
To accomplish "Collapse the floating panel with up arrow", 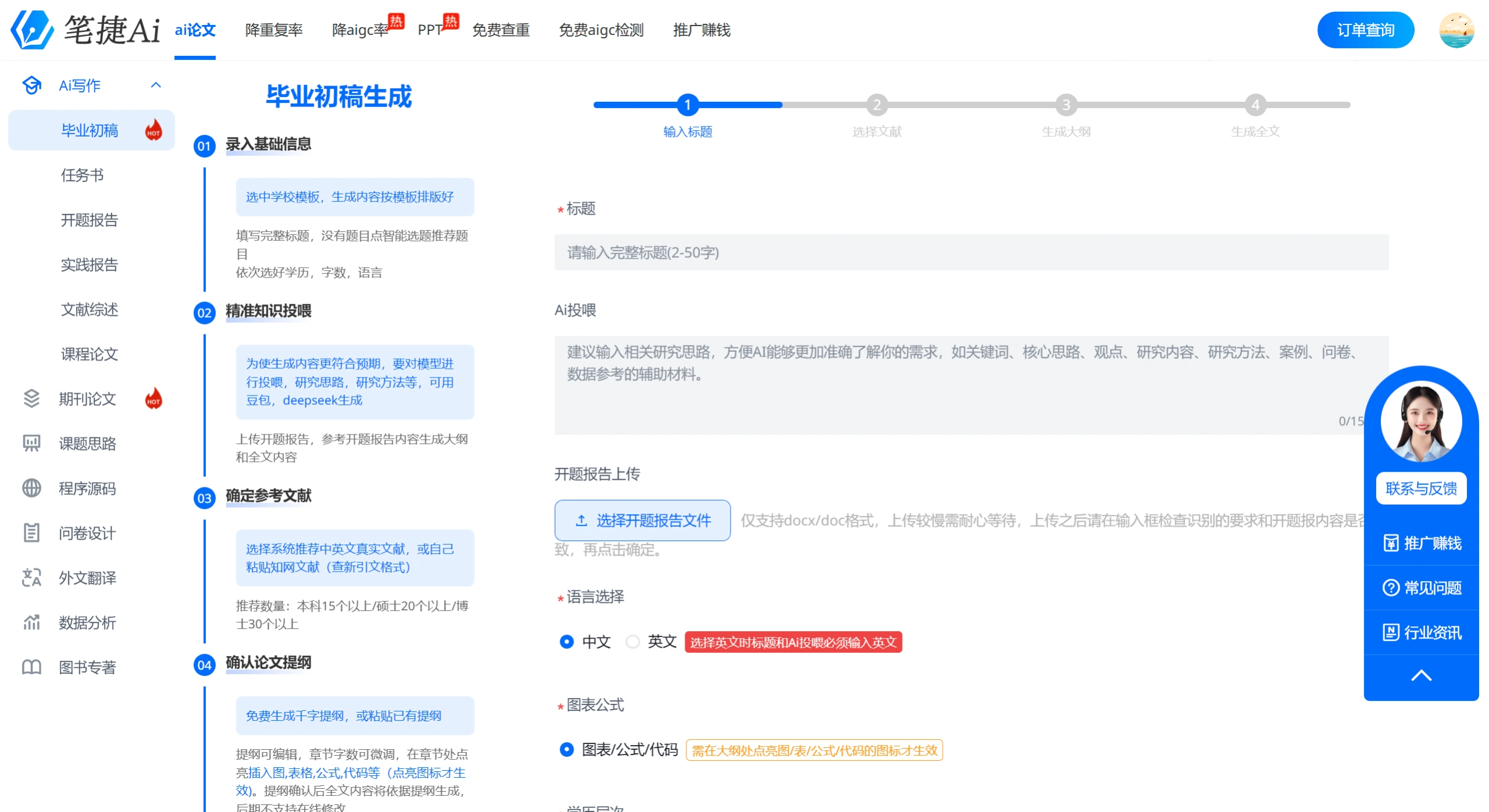I will pyautogui.click(x=1421, y=675).
